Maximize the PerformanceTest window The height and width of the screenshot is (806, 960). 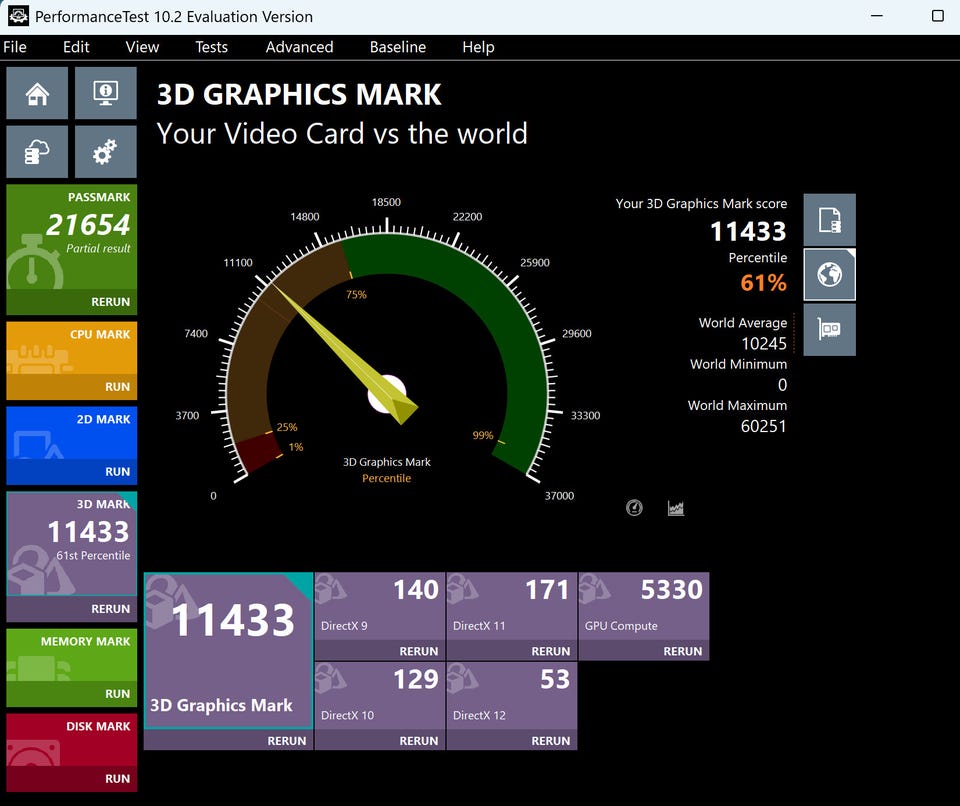pos(937,16)
